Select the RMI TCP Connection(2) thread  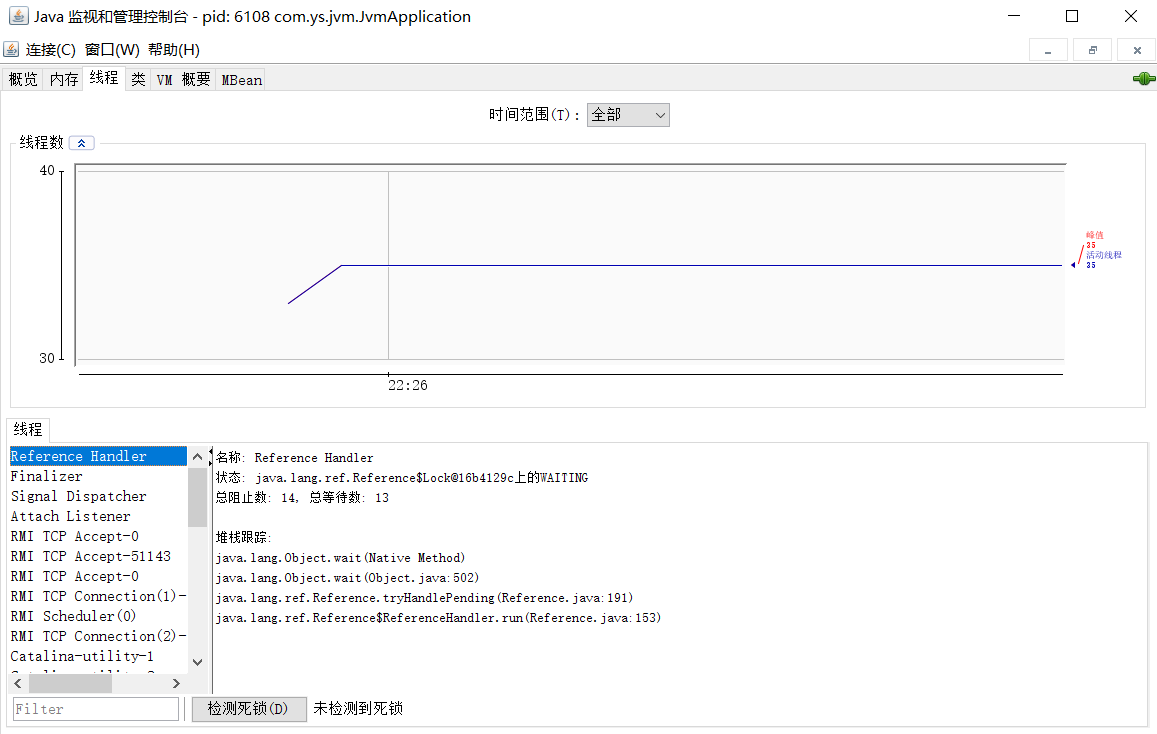(x=98, y=636)
